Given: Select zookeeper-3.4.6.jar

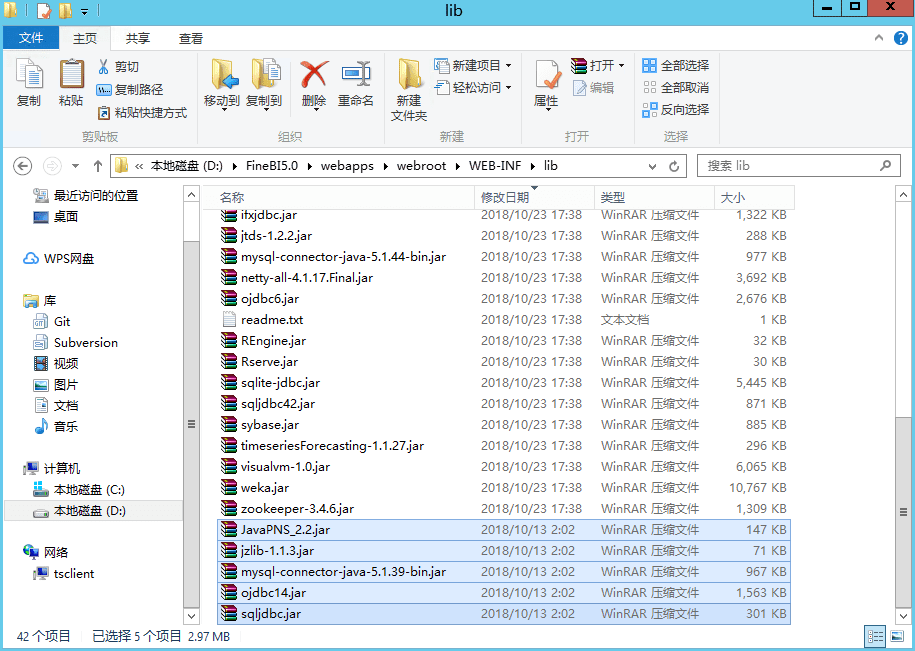Looking at the screenshot, I should click(x=504, y=509).
